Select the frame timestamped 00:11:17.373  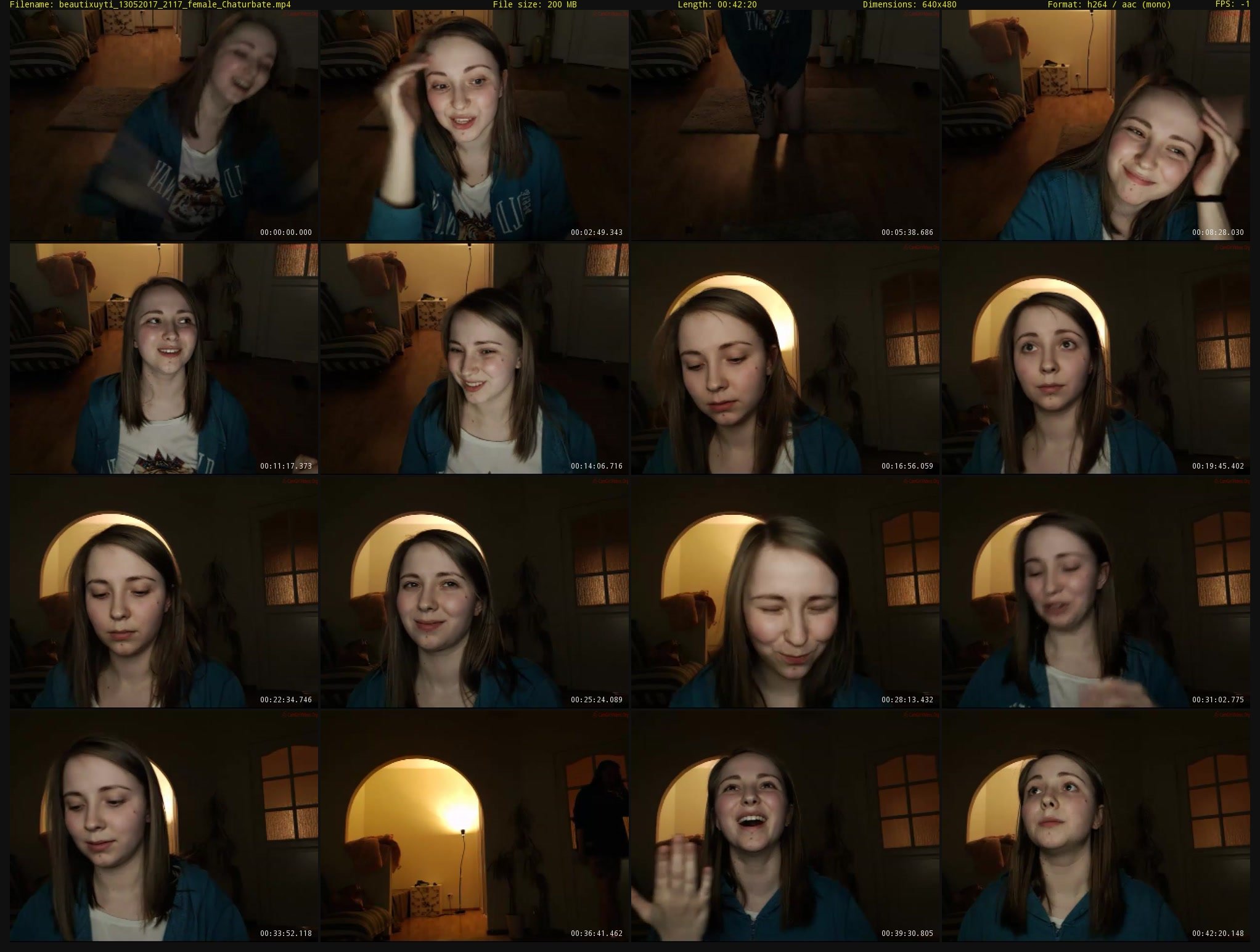pos(164,358)
